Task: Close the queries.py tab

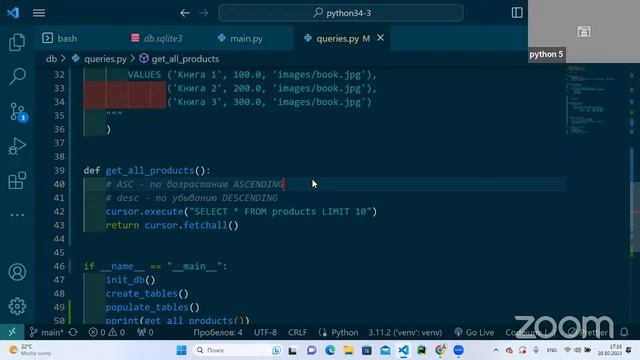Action: click(x=380, y=38)
